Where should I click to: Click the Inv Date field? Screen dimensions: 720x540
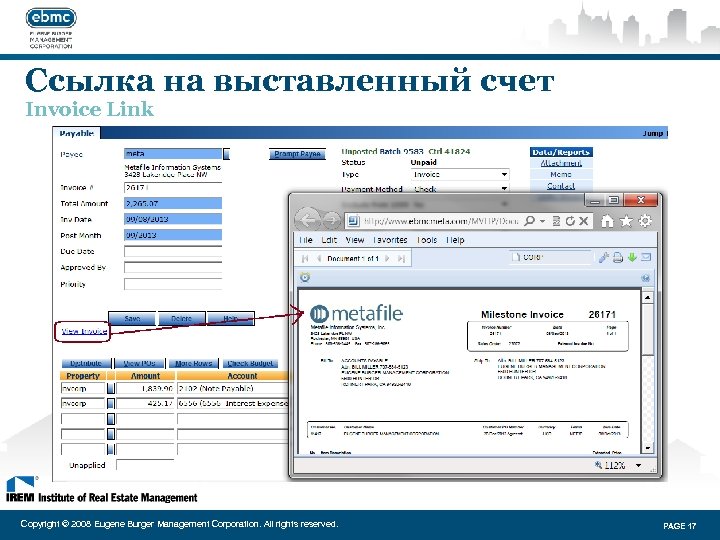pos(173,219)
